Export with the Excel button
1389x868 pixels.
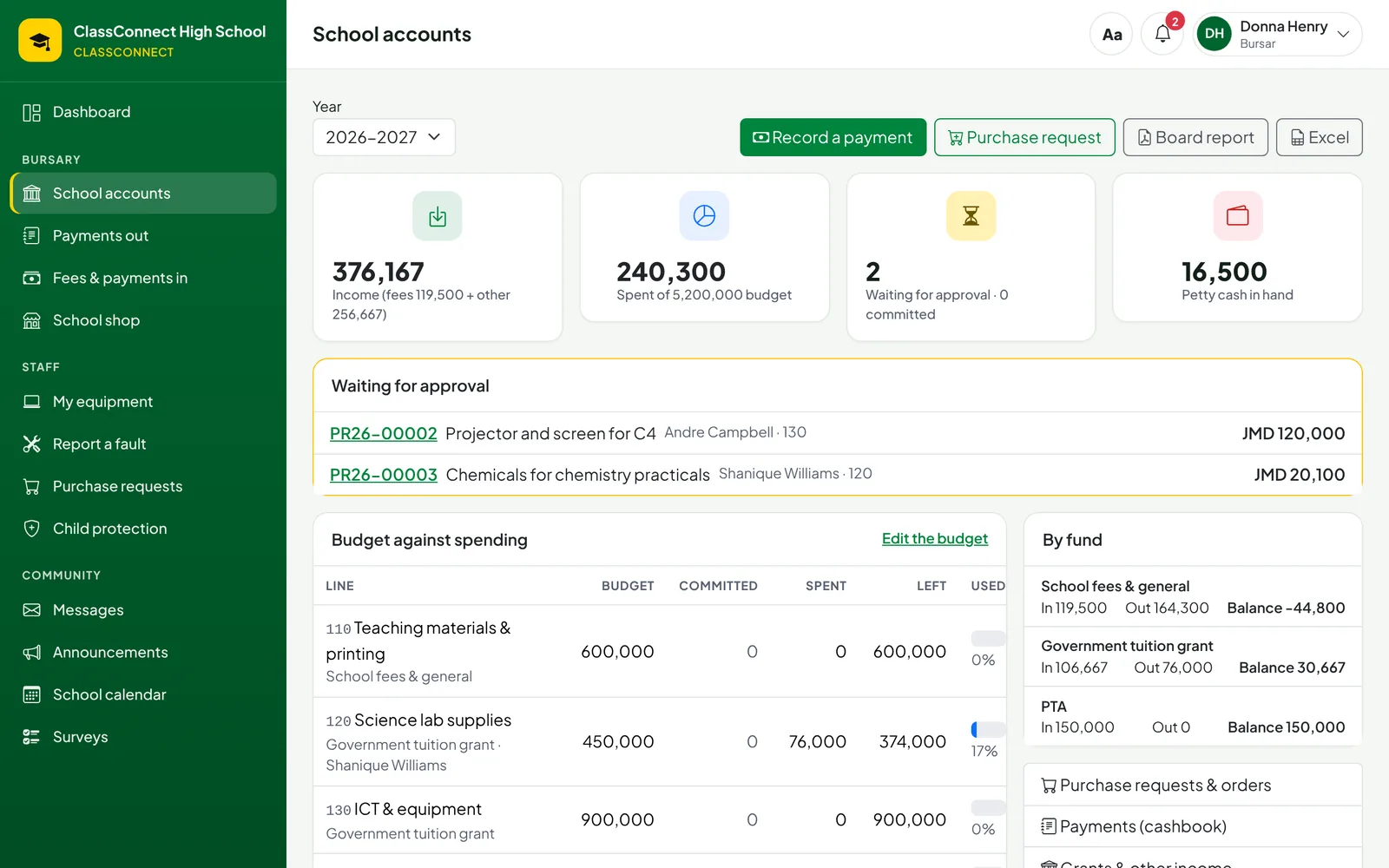click(x=1319, y=137)
